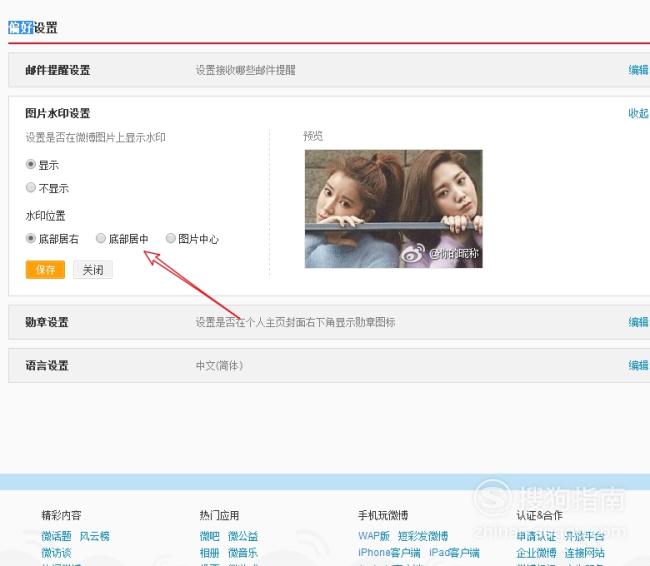Image resolution: width=650 pixels, height=566 pixels.
Task: Open the 短彩发微博 footer link
Action: point(423,536)
